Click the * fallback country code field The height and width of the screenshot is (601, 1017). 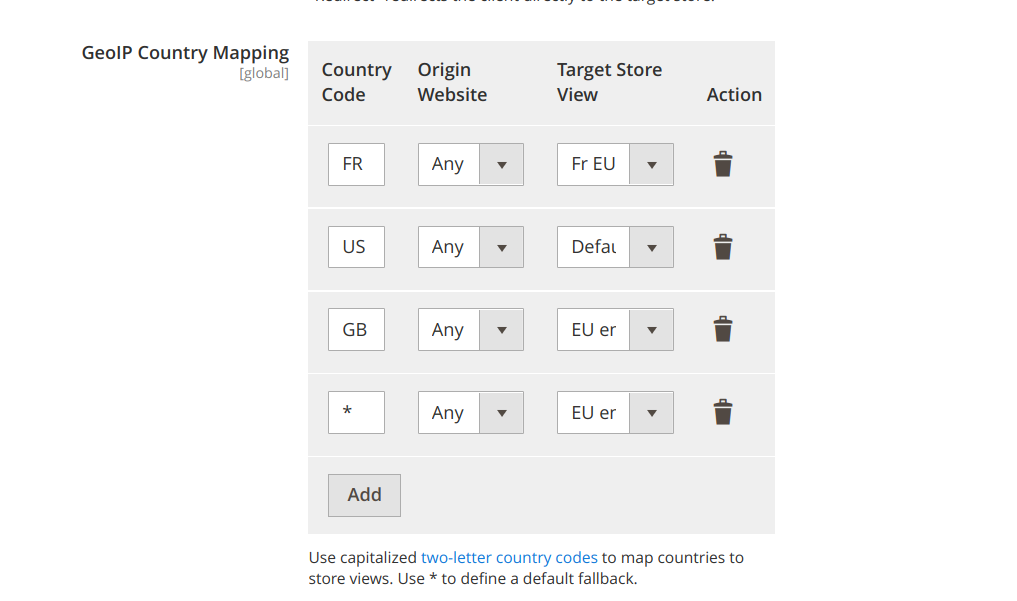click(356, 413)
